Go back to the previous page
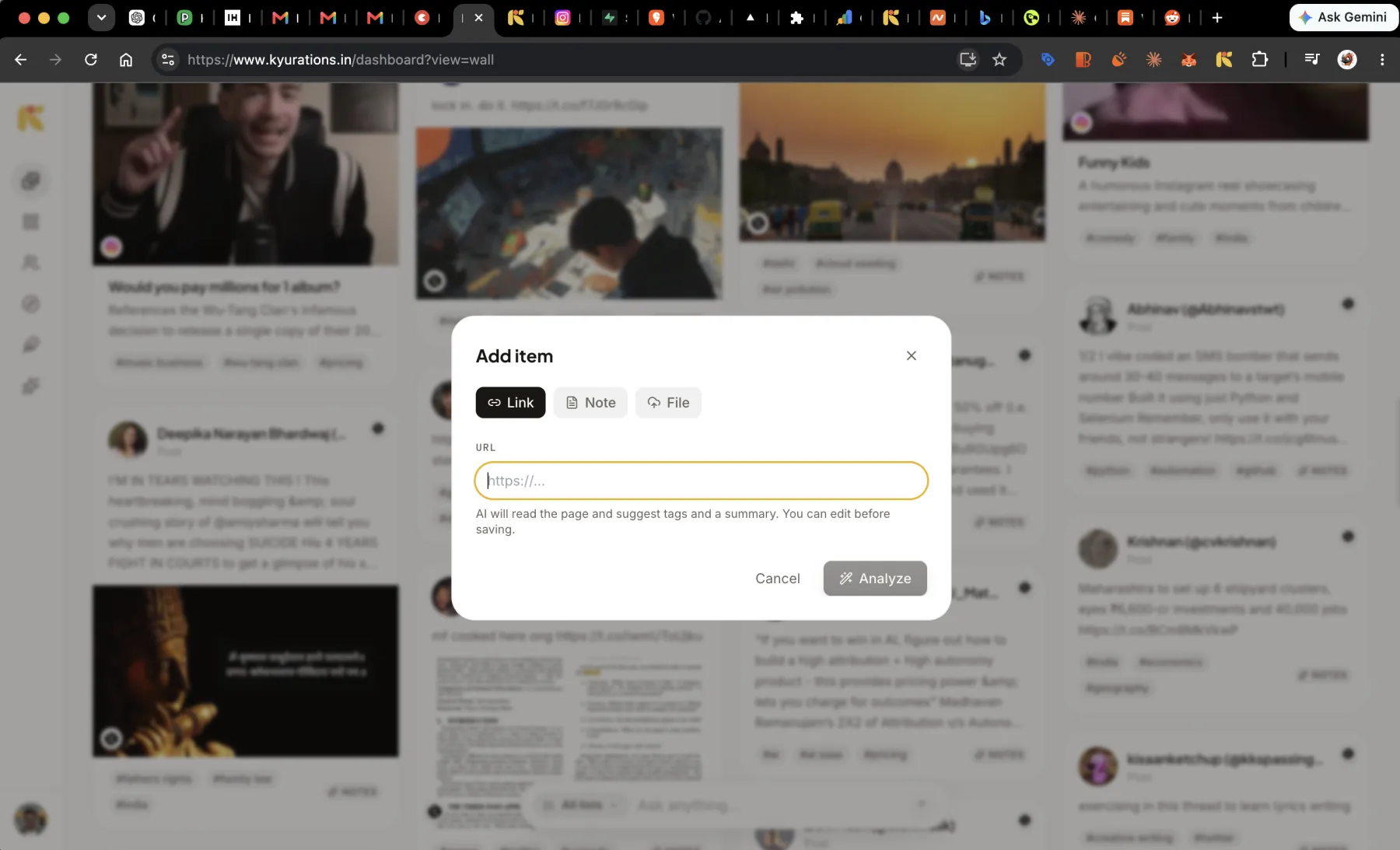 point(21,60)
